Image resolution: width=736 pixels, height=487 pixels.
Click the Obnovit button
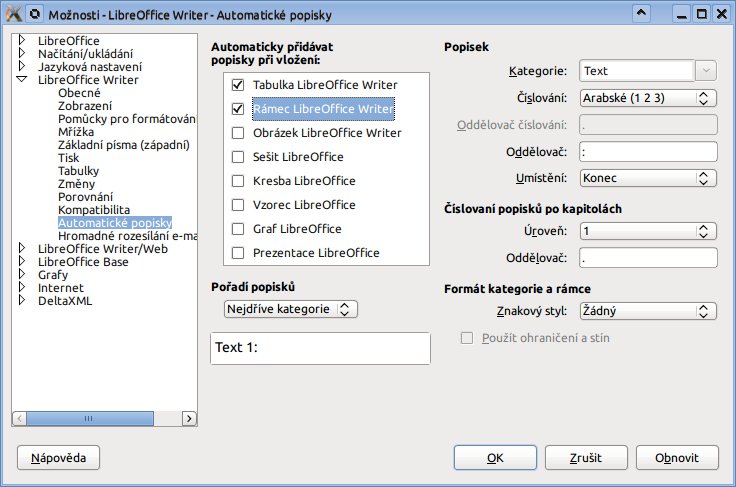click(x=677, y=457)
